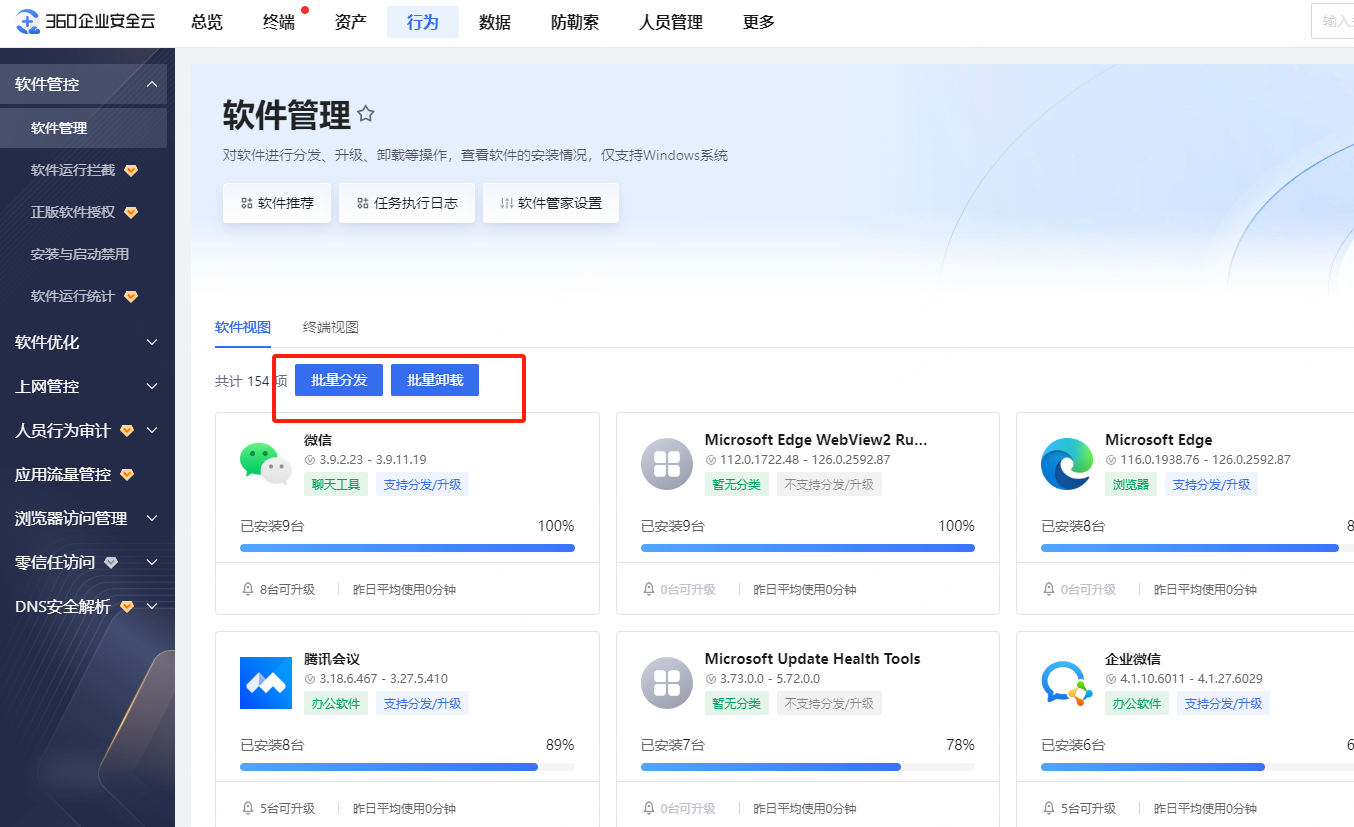Click the premium badge beside 软件运行拦截
1354x827 pixels.
coord(131,171)
